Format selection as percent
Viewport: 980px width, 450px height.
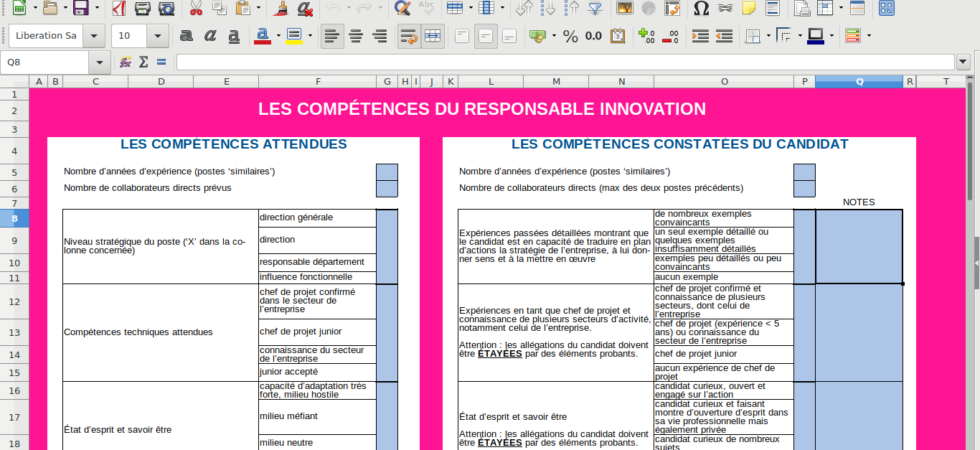click(570, 36)
